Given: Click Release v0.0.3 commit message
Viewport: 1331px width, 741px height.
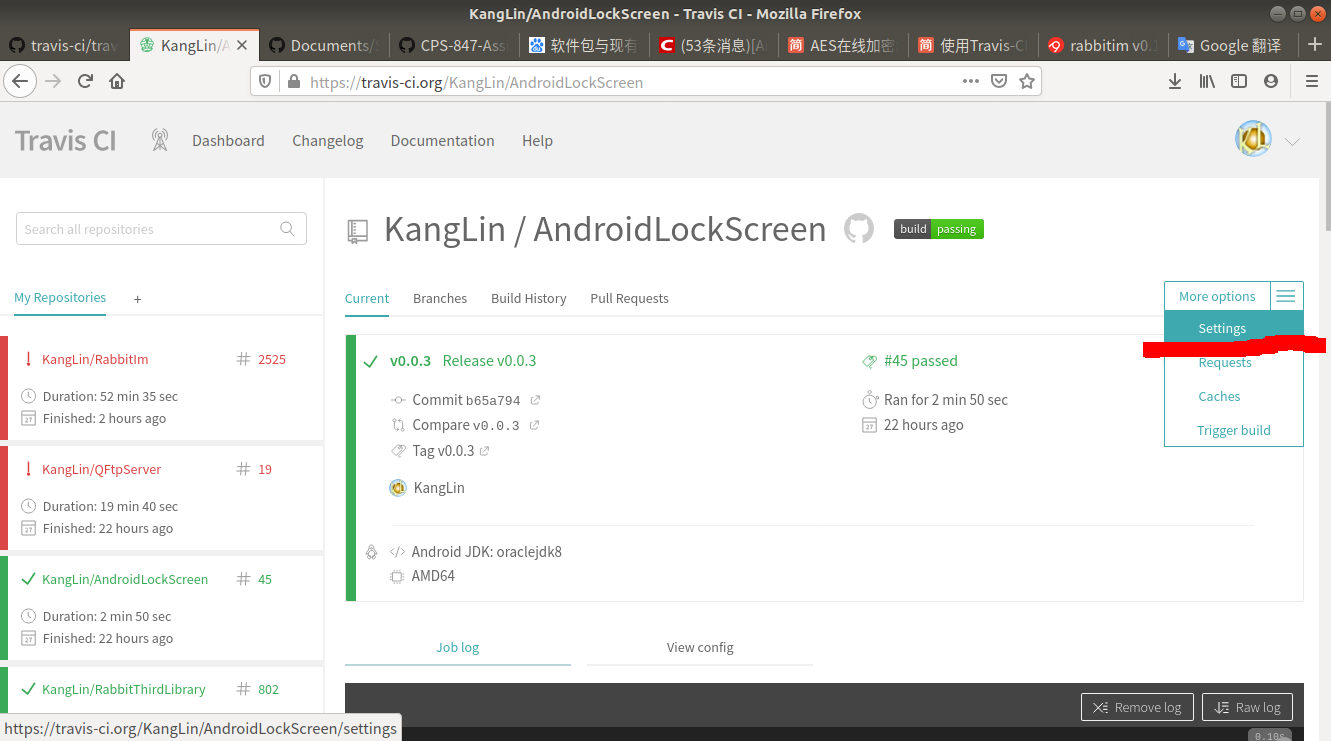Looking at the screenshot, I should (x=489, y=360).
